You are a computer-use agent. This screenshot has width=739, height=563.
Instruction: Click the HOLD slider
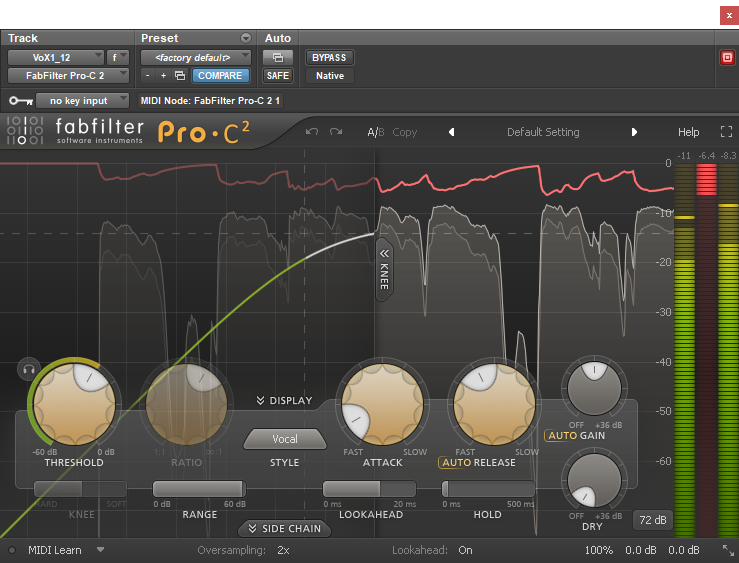pos(488,489)
